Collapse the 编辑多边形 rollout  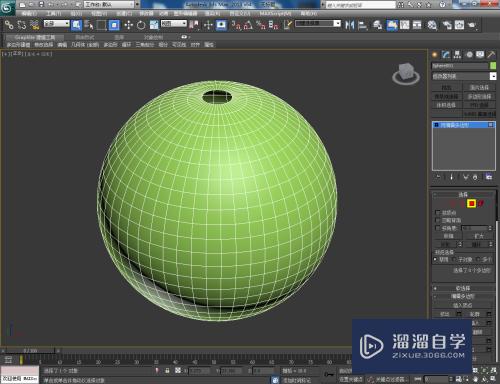[x=463, y=296]
